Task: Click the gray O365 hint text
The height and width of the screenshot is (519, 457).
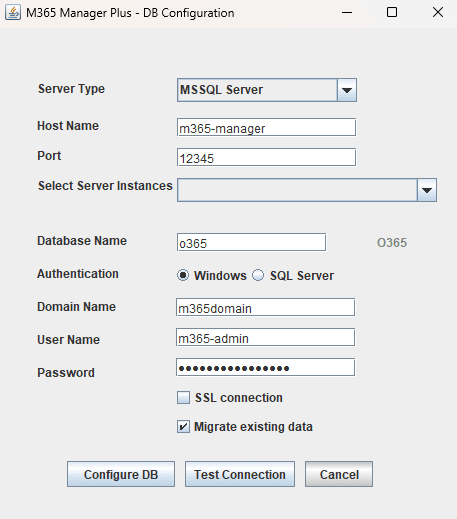Action: (x=392, y=243)
